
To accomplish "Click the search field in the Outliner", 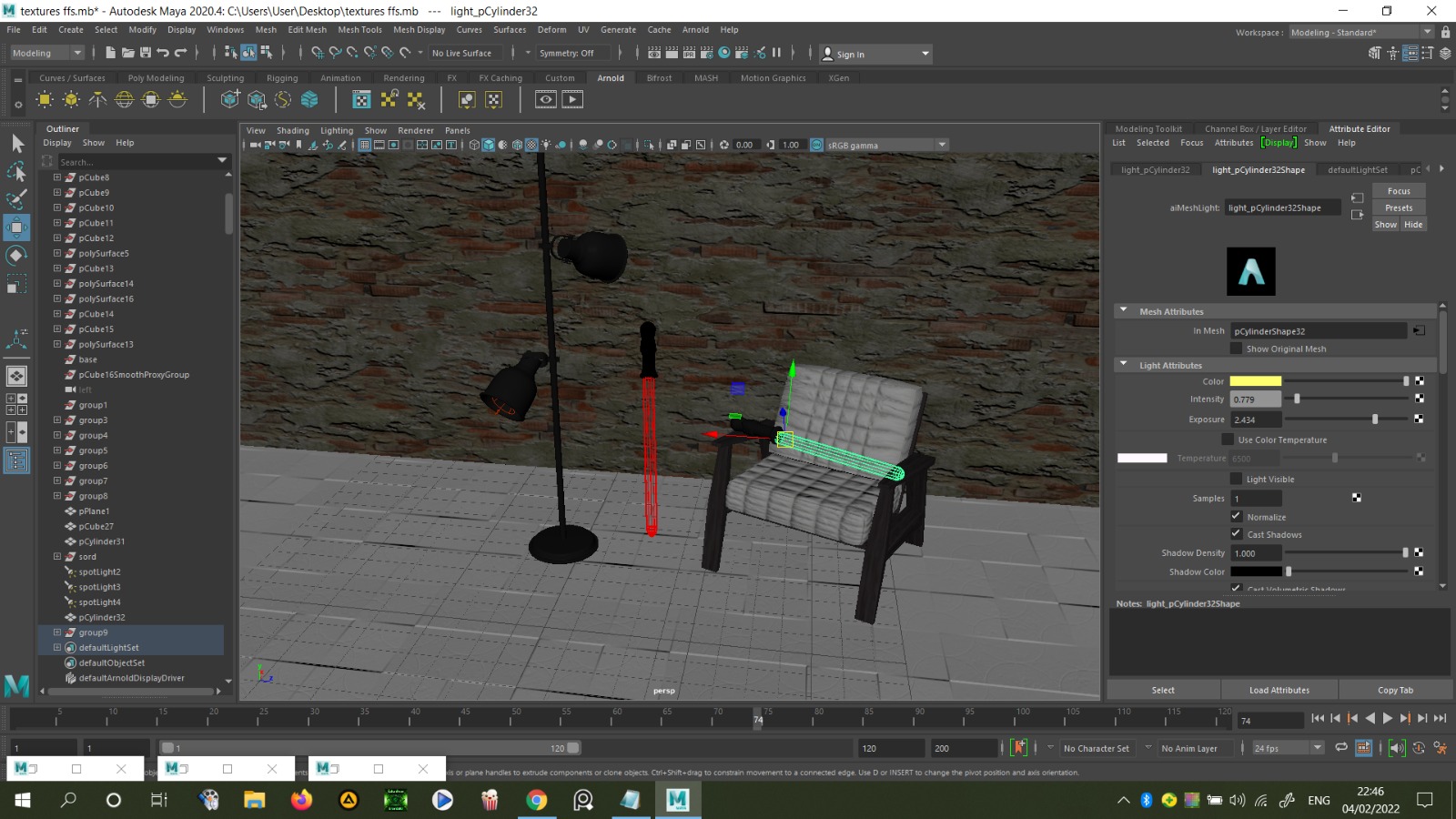I will tap(136, 161).
